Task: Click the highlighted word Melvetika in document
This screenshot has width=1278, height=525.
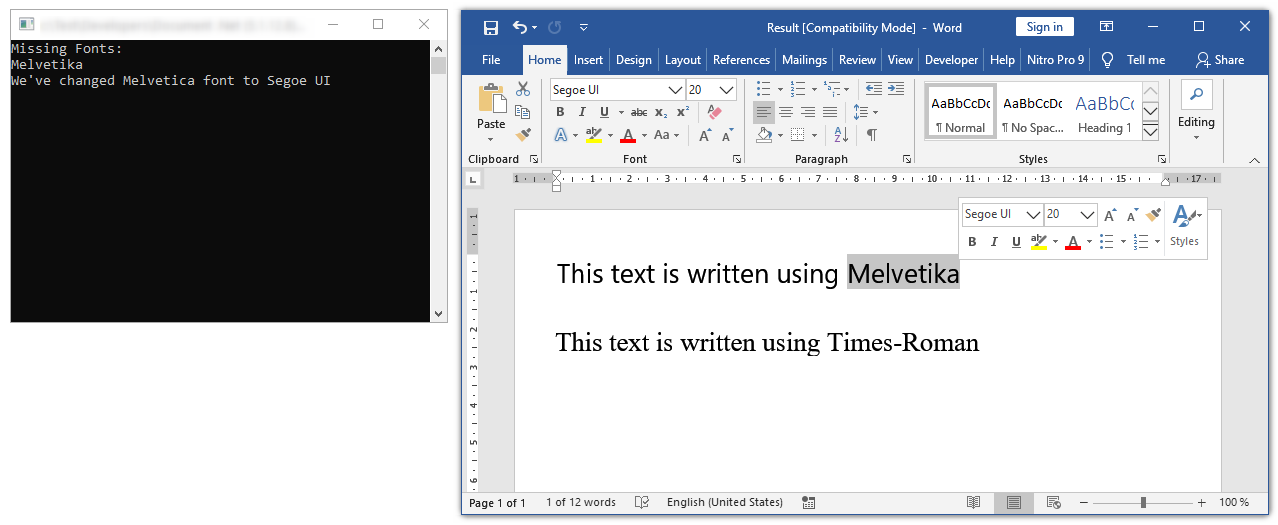Action: click(903, 273)
